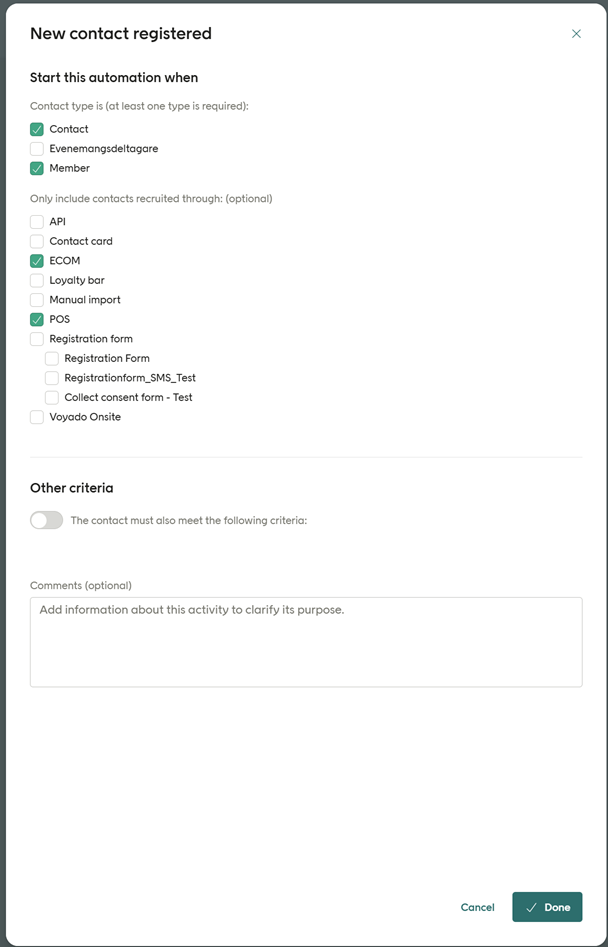Tick the Loyalty bar checkbox
The height and width of the screenshot is (947, 608).
tap(37, 280)
